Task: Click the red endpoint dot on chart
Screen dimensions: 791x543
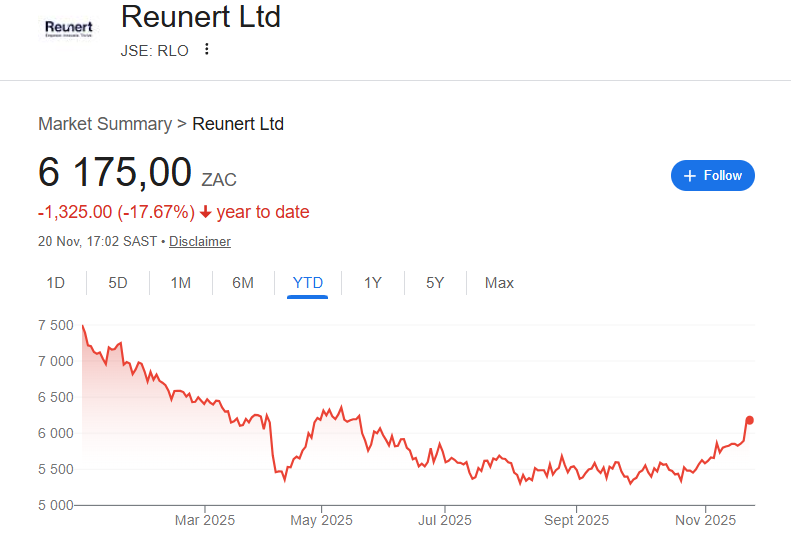Action: coord(750,420)
